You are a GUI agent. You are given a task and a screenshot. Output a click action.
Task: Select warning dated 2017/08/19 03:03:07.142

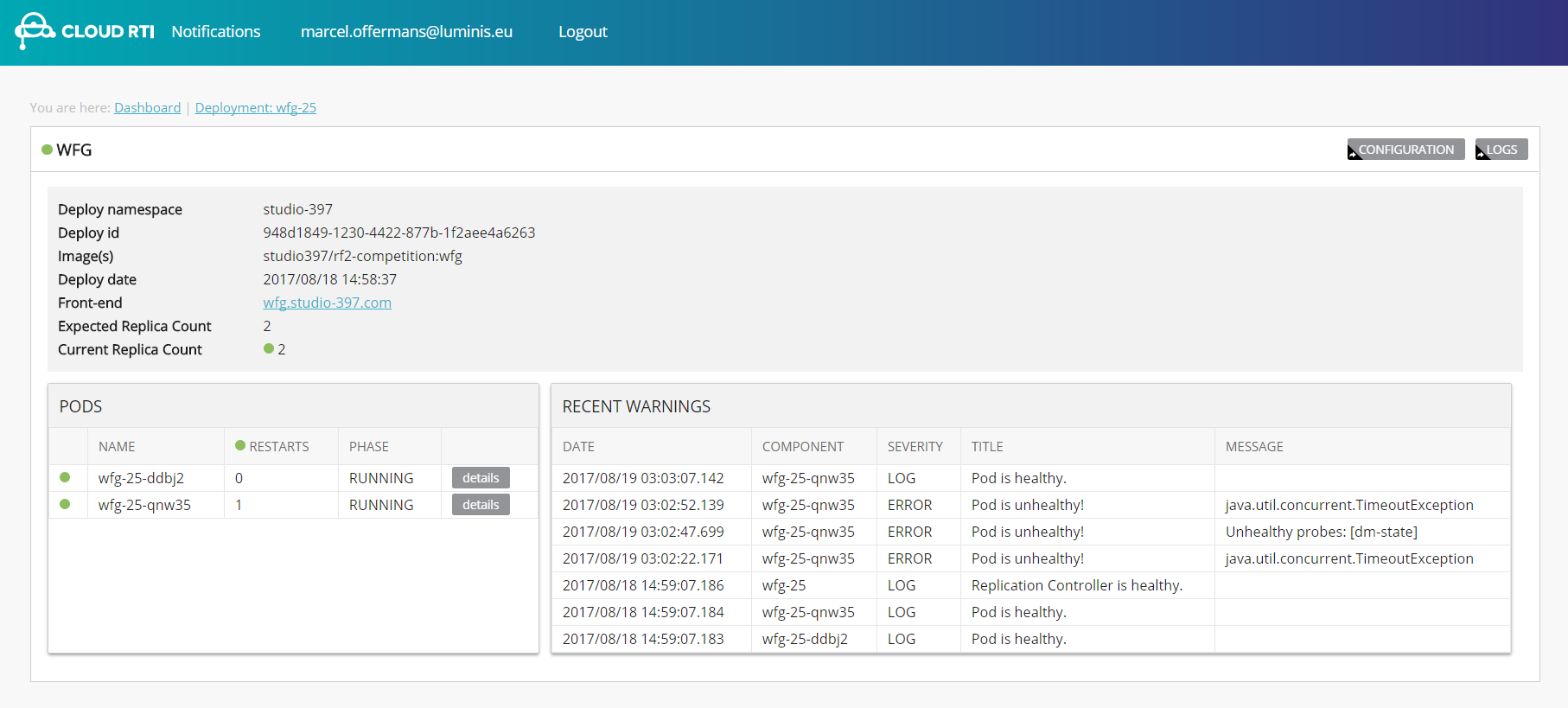1031,478
